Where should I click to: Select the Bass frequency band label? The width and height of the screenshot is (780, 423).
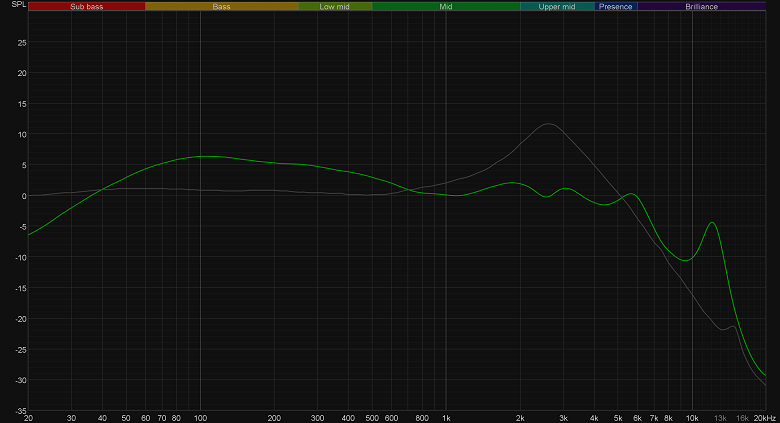221,6
